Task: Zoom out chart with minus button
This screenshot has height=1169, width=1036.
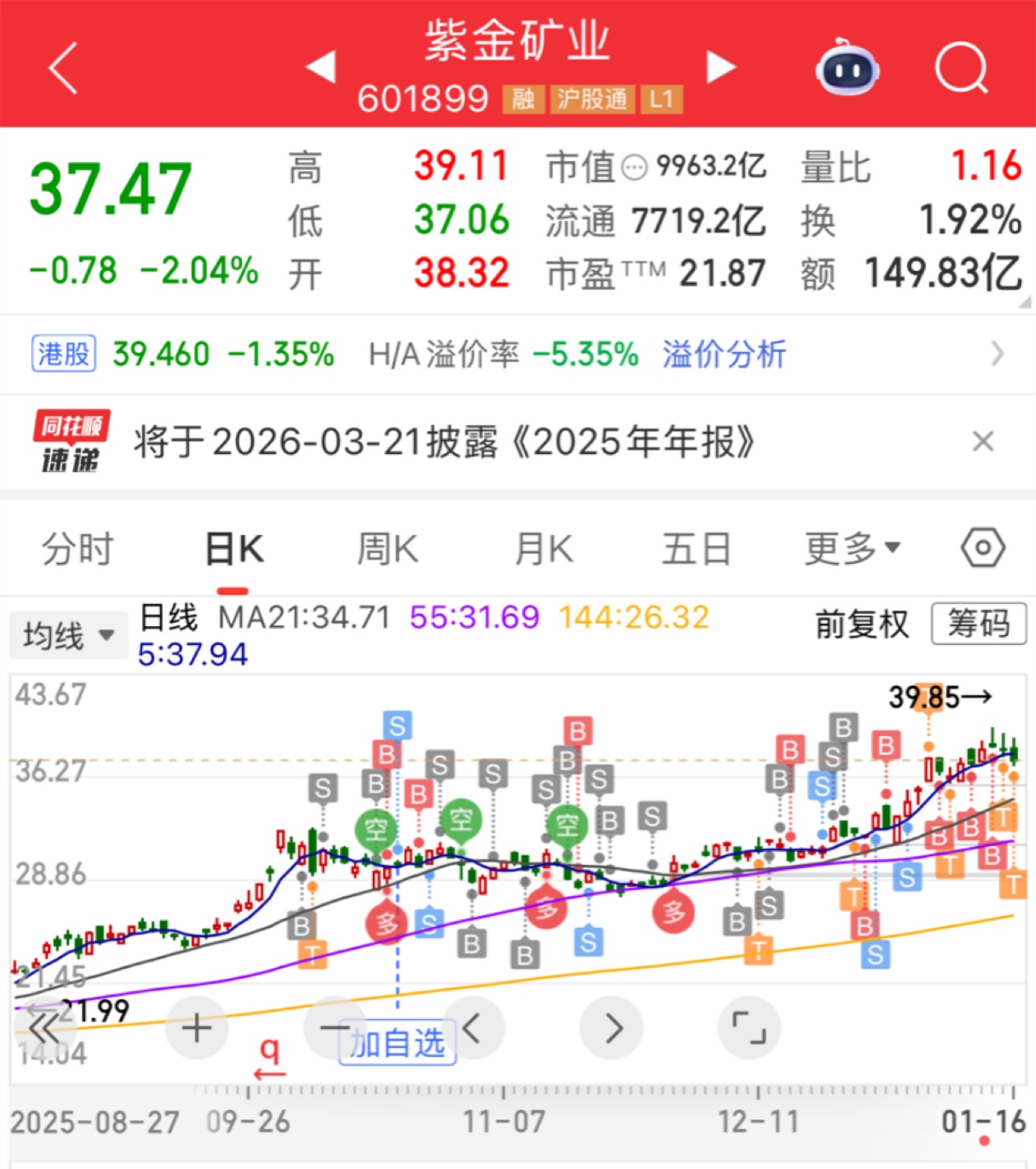Action: (x=334, y=1027)
